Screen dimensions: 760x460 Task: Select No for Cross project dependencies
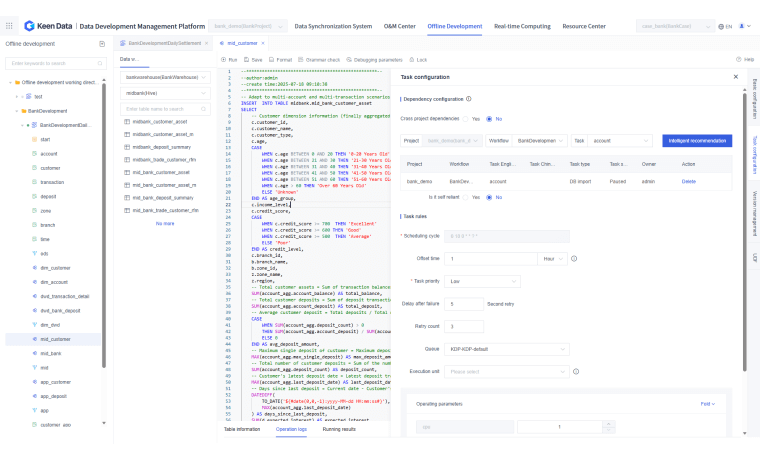point(487,118)
